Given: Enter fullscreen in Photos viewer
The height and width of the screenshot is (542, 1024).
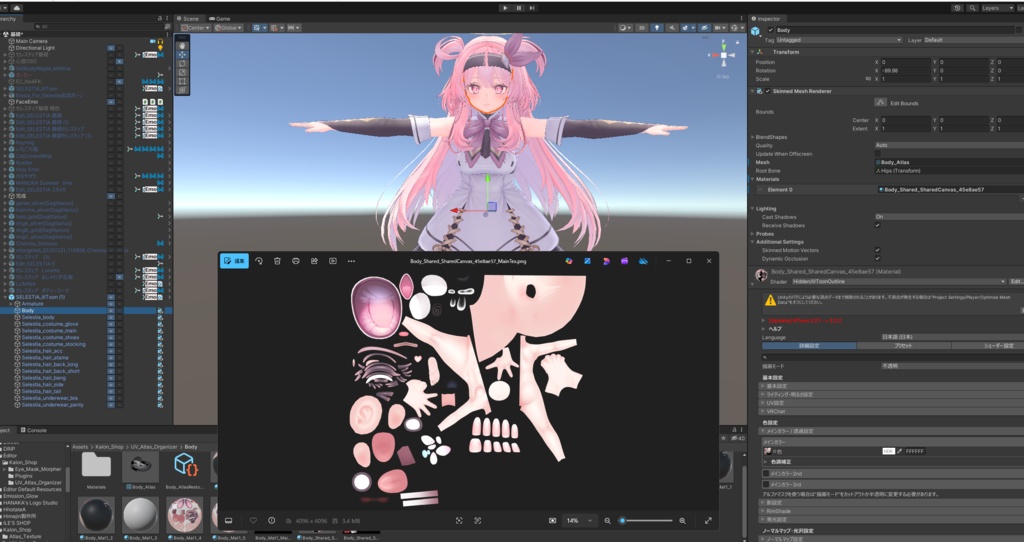Looking at the screenshot, I should click(708, 520).
